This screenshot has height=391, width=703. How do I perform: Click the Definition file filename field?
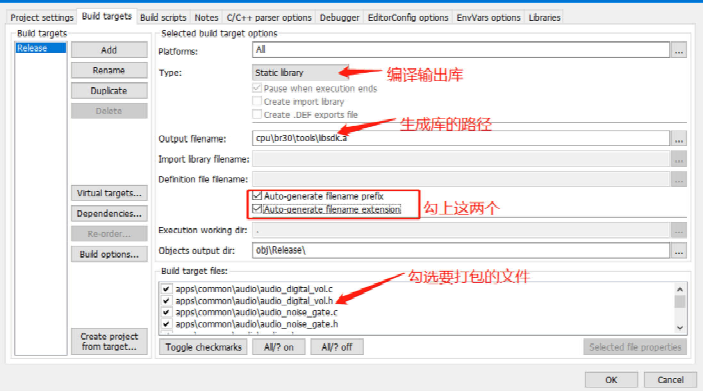point(461,179)
